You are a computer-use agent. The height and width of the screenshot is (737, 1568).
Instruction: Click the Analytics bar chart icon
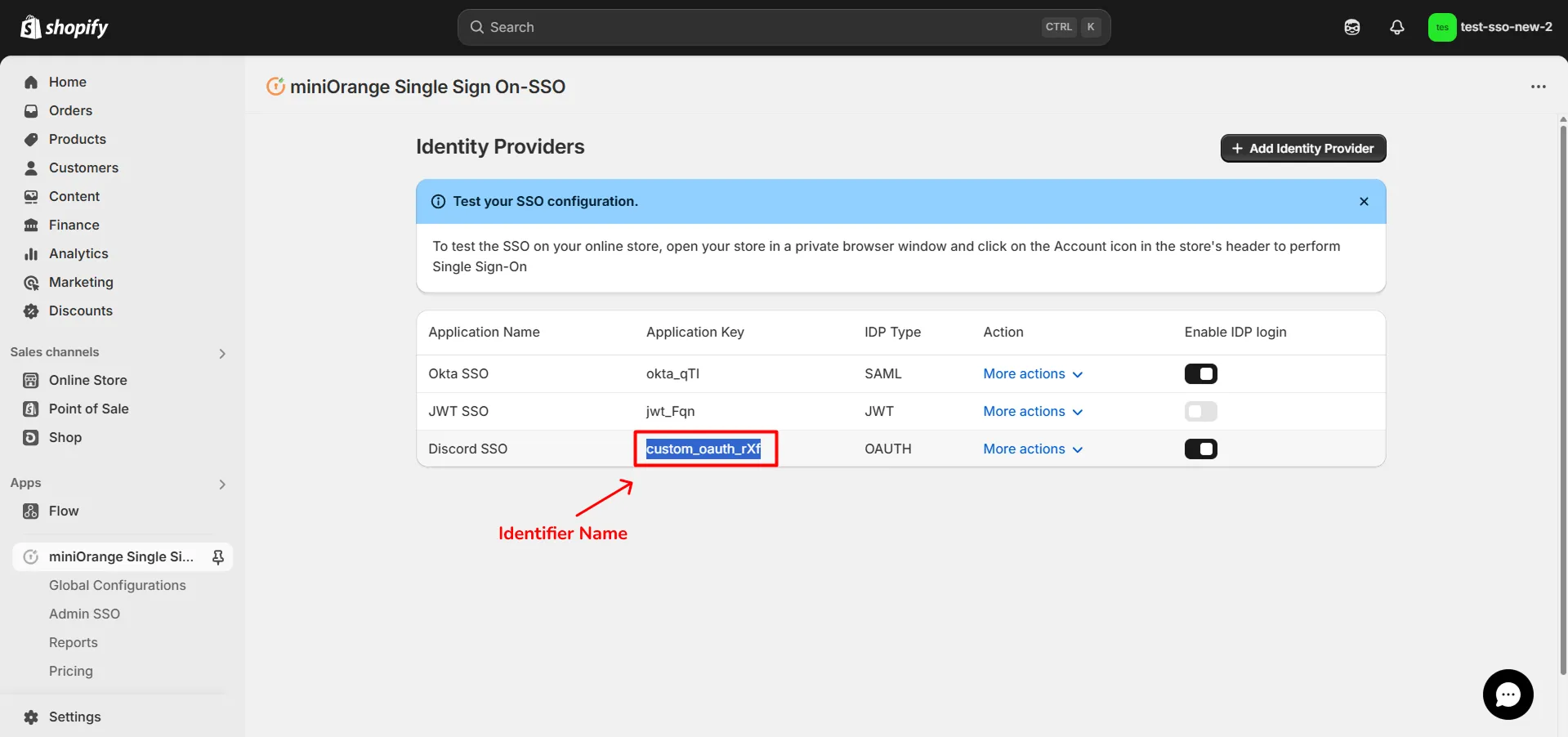click(31, 253)
